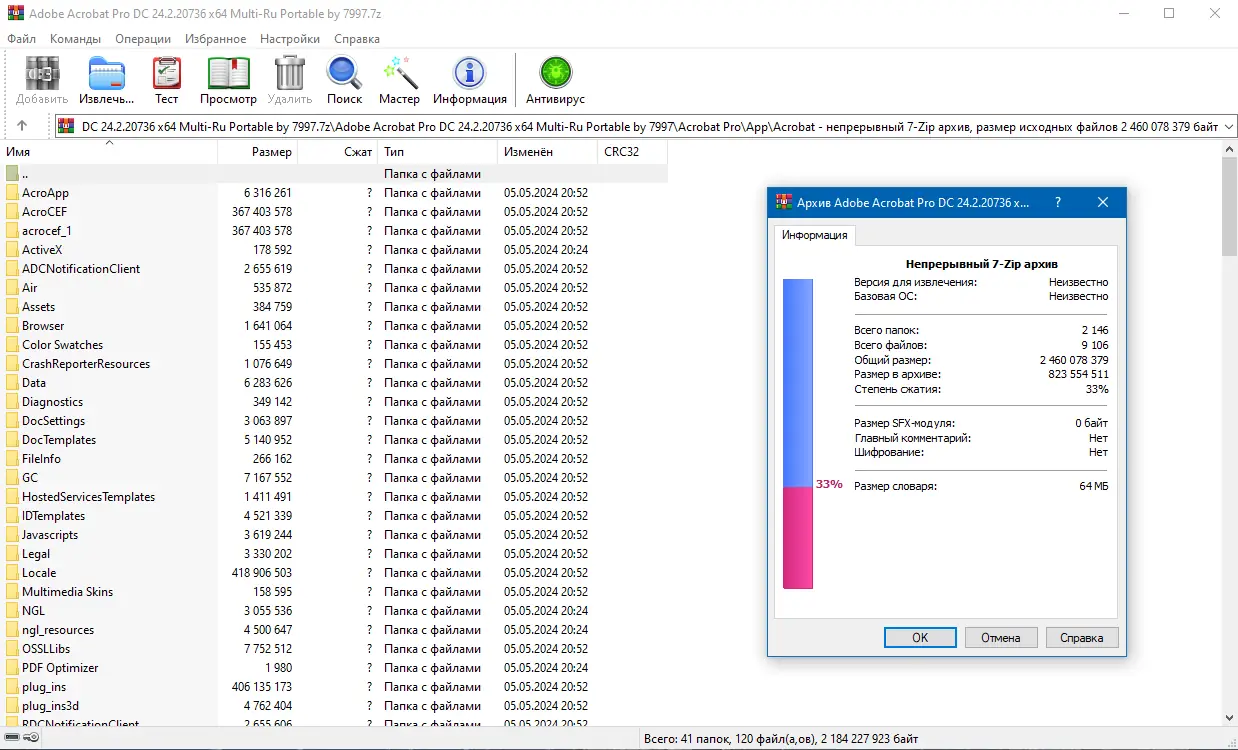
Task: Click the AcroApp folder icon
Action: coord(12,193)
